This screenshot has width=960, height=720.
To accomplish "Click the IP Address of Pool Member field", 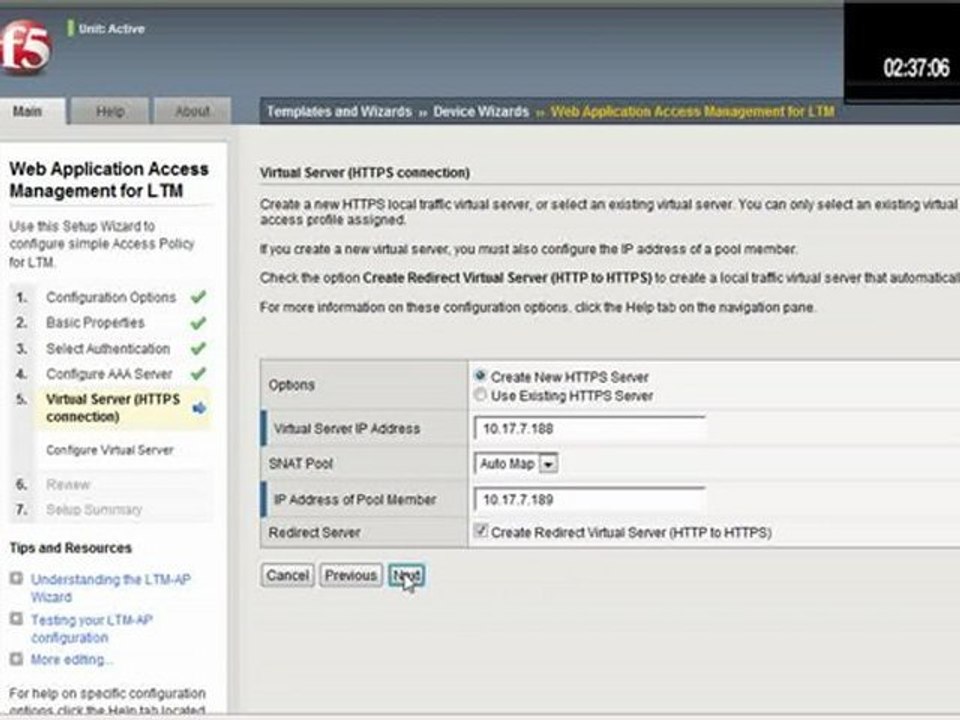I will pos(590,500).
